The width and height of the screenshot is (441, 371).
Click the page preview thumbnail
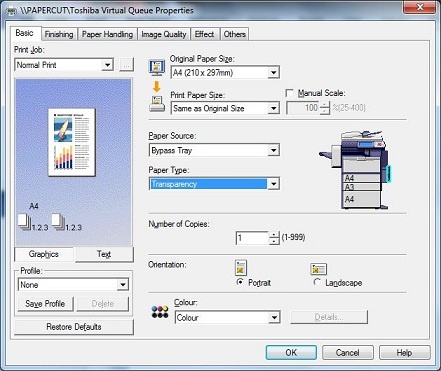(x=72, y=142)
